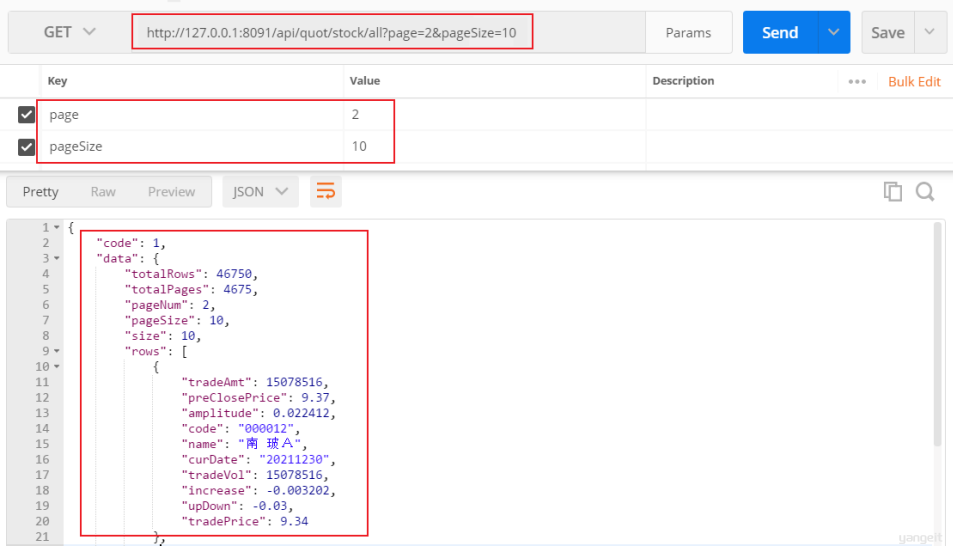Click the page key cell
This screenshot has height=554, width=953.
(x=191, y=114)
